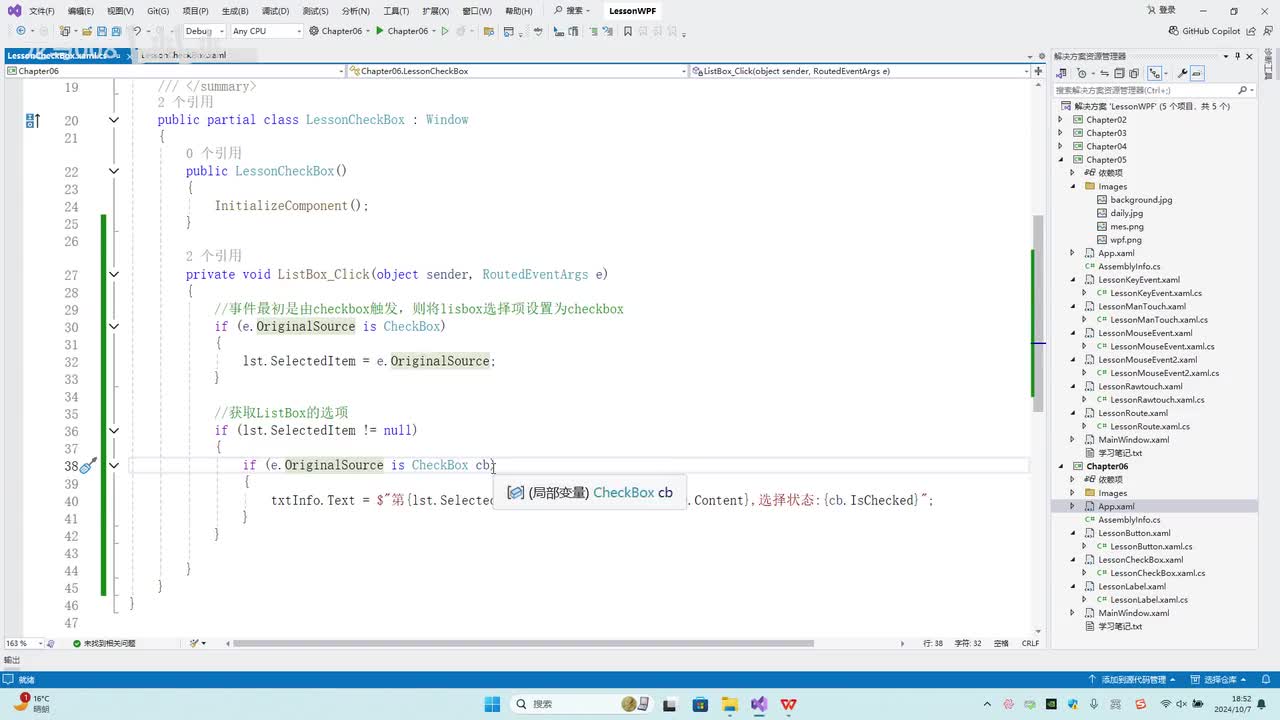The height and width of the screenshot is (720, 1280).
Task: Select background.jpg in Solution Explorer
Action: [1140, 200]
